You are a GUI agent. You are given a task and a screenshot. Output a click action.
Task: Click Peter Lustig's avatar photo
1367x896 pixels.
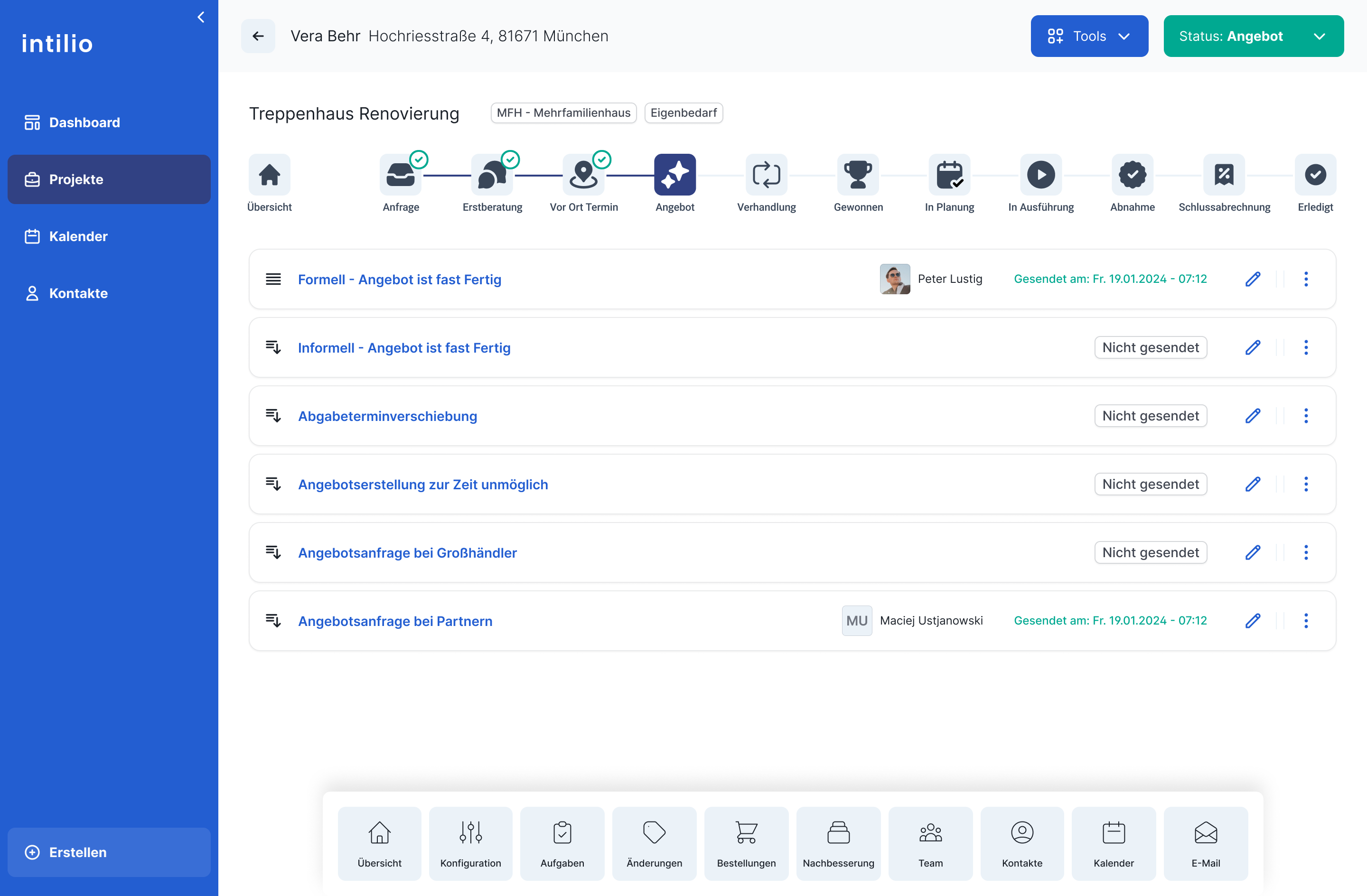pos(894,279)
